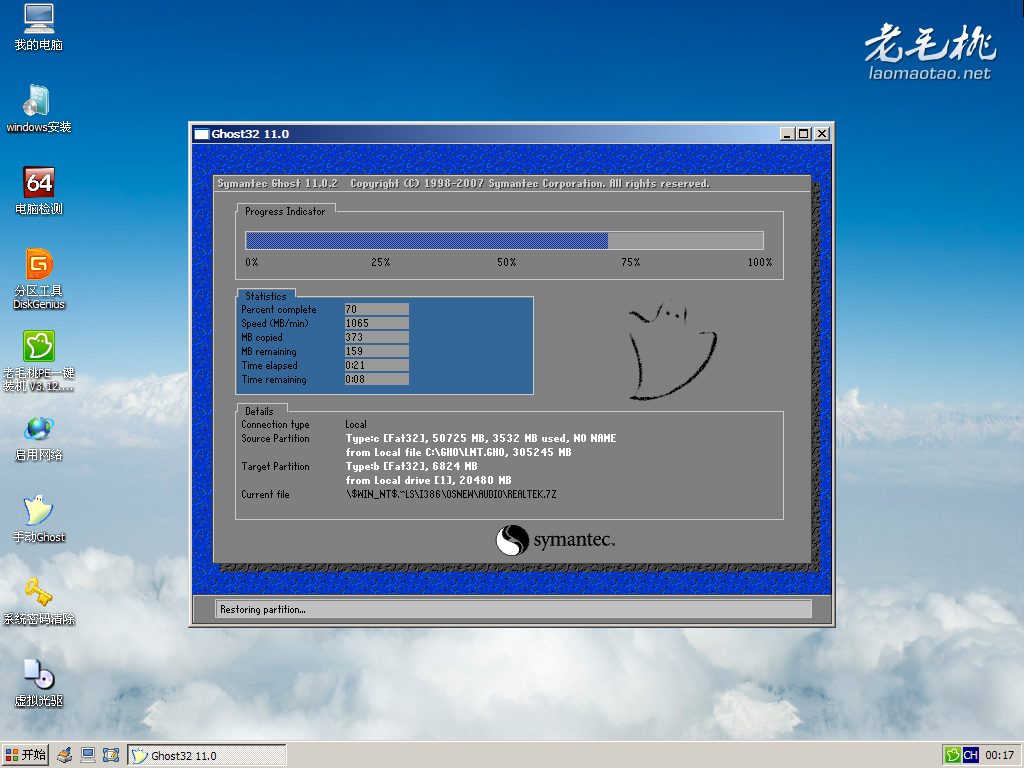The image size is (1024, 768).
Task: Click the Ghost mascot drawing
Action: click(x=673, y=350)
